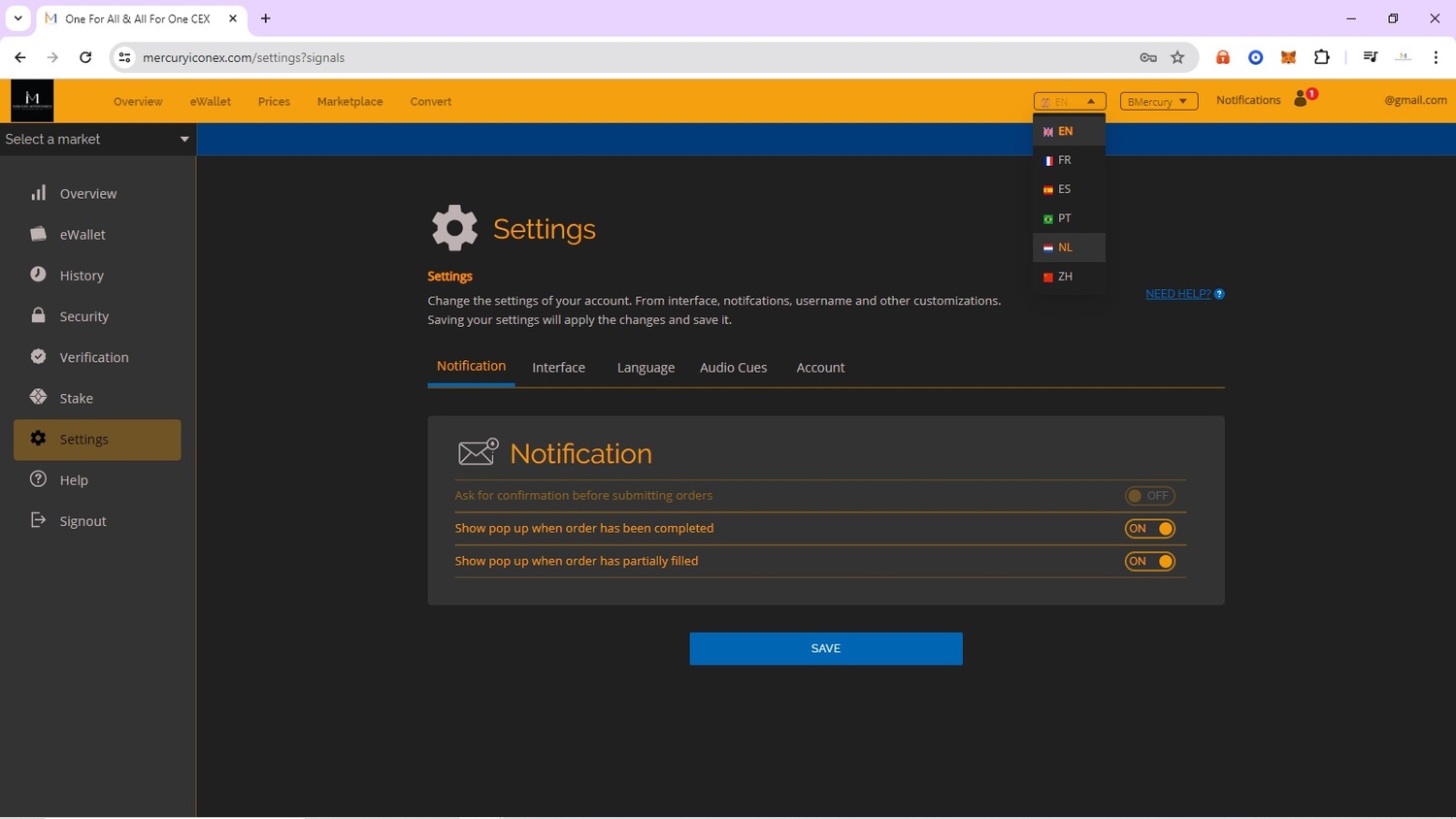Click the blue help icon beside NEED HELP
1456x819 pixels.
tap(1219, 294)
